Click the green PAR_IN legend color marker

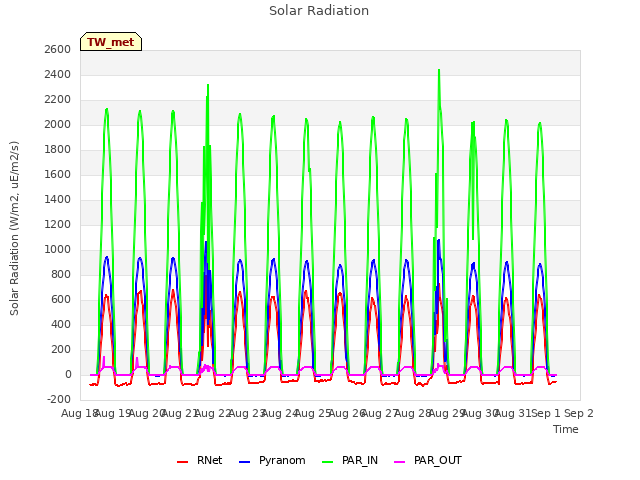pos(328,462)
